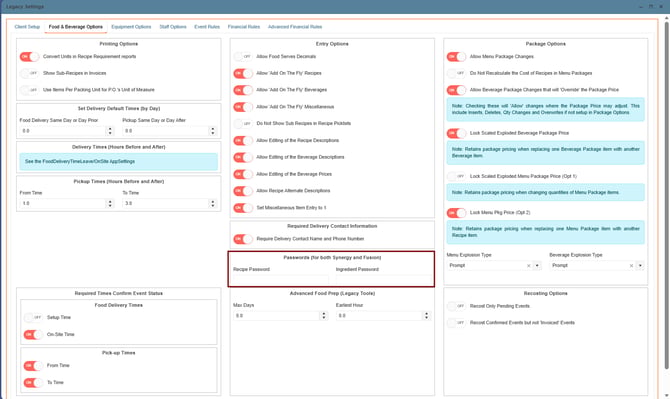Switch to the Client Setup tab
Screen dimensions: 670x399
[27, 26]
